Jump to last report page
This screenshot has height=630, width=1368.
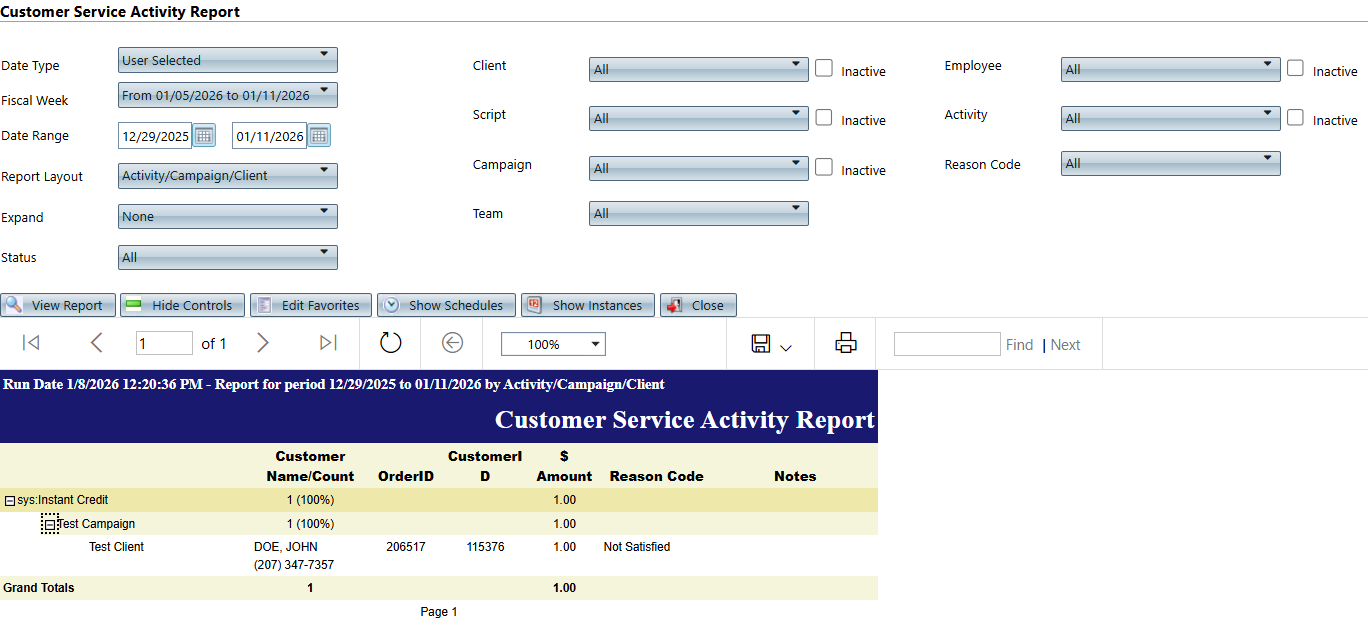(x=328, y=343)
